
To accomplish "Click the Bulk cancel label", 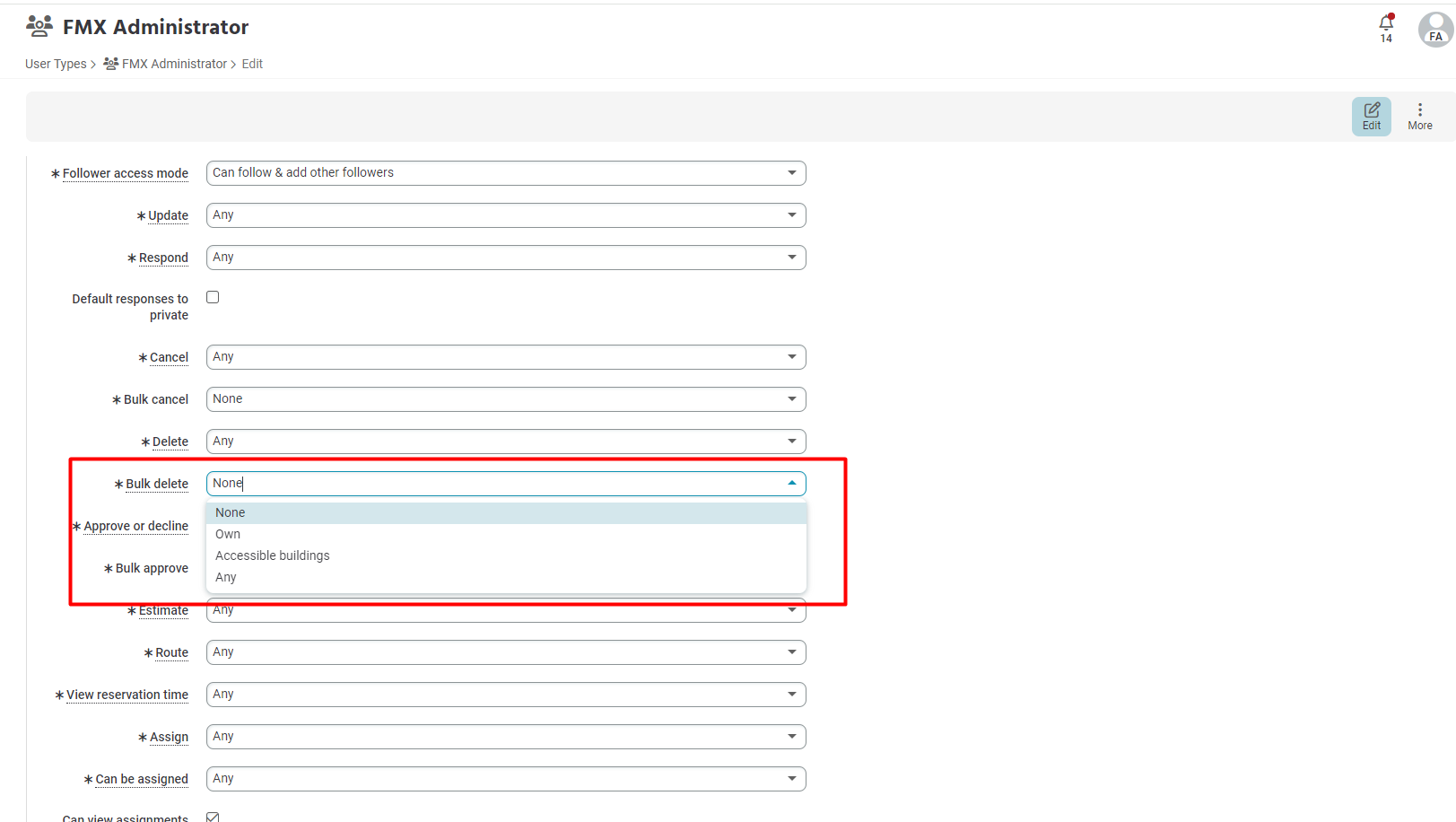I will pyautogui.click(x=156, y=399).
